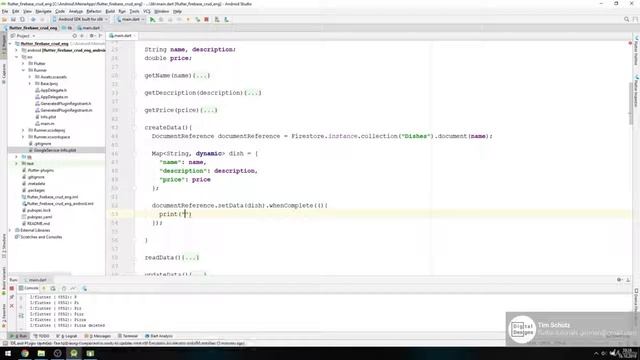Open the Project view type dropdown
Screen dimensions: 640x360
coord(23,36)
